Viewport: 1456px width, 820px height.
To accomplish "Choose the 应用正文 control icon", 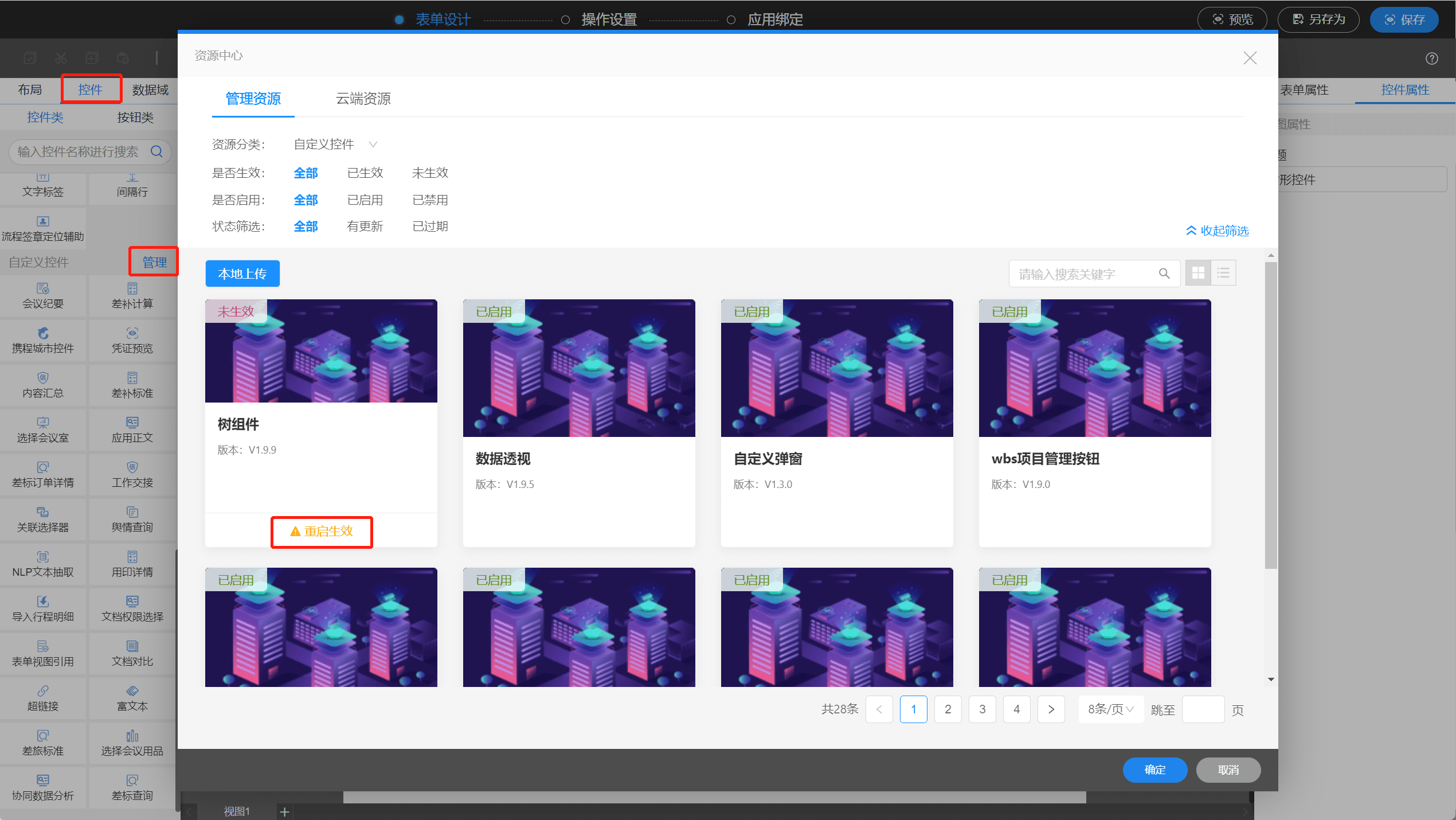I will click(132, 423).
